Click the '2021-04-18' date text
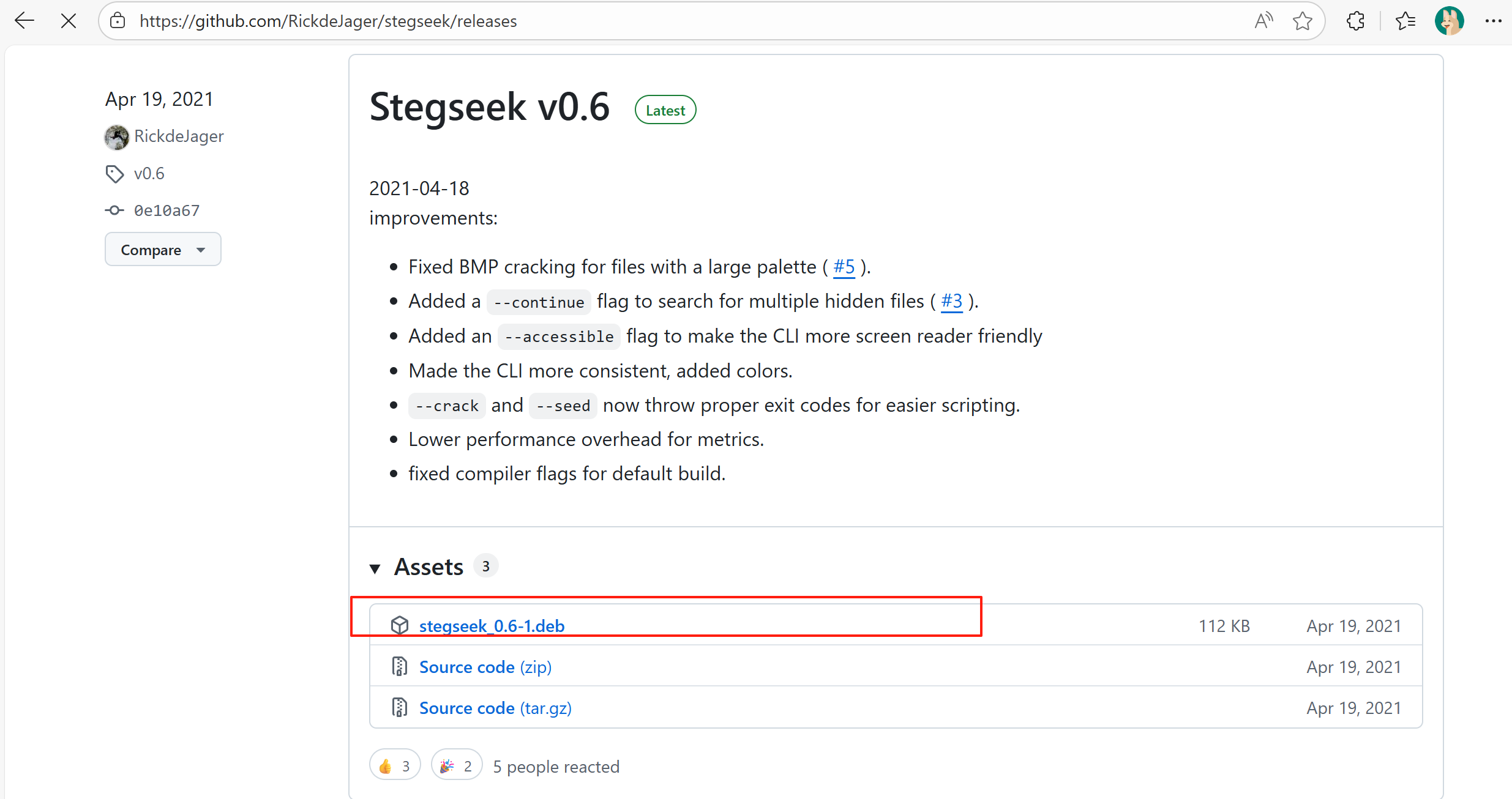This screenshot has height=799, width=1512. point(419,188)
